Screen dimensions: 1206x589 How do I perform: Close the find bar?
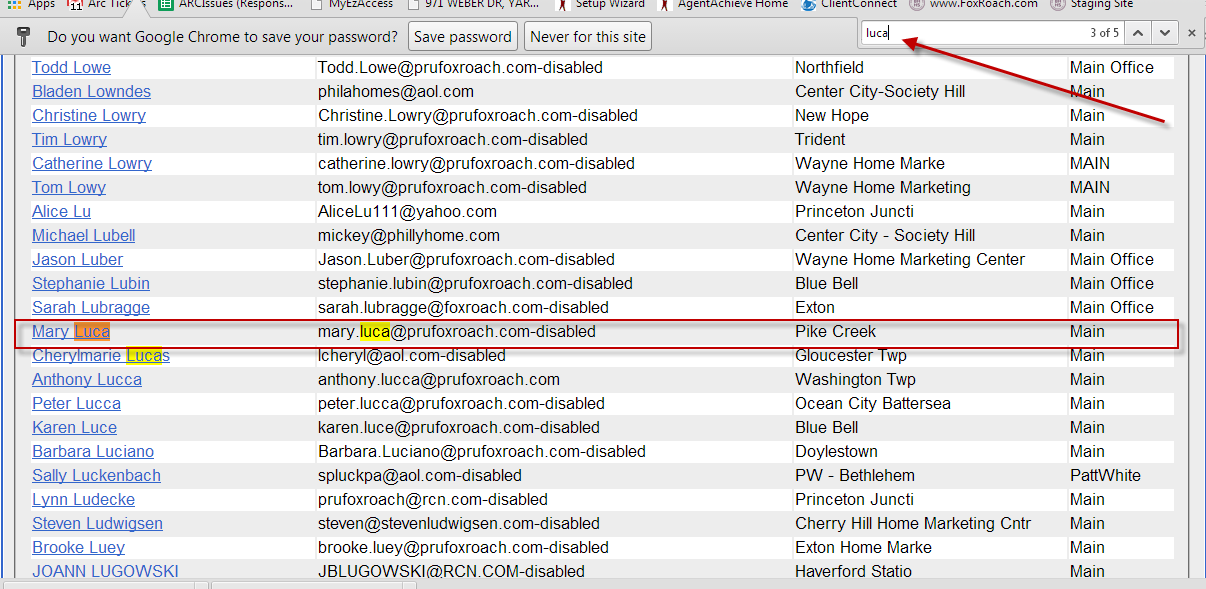[1191, 33]
